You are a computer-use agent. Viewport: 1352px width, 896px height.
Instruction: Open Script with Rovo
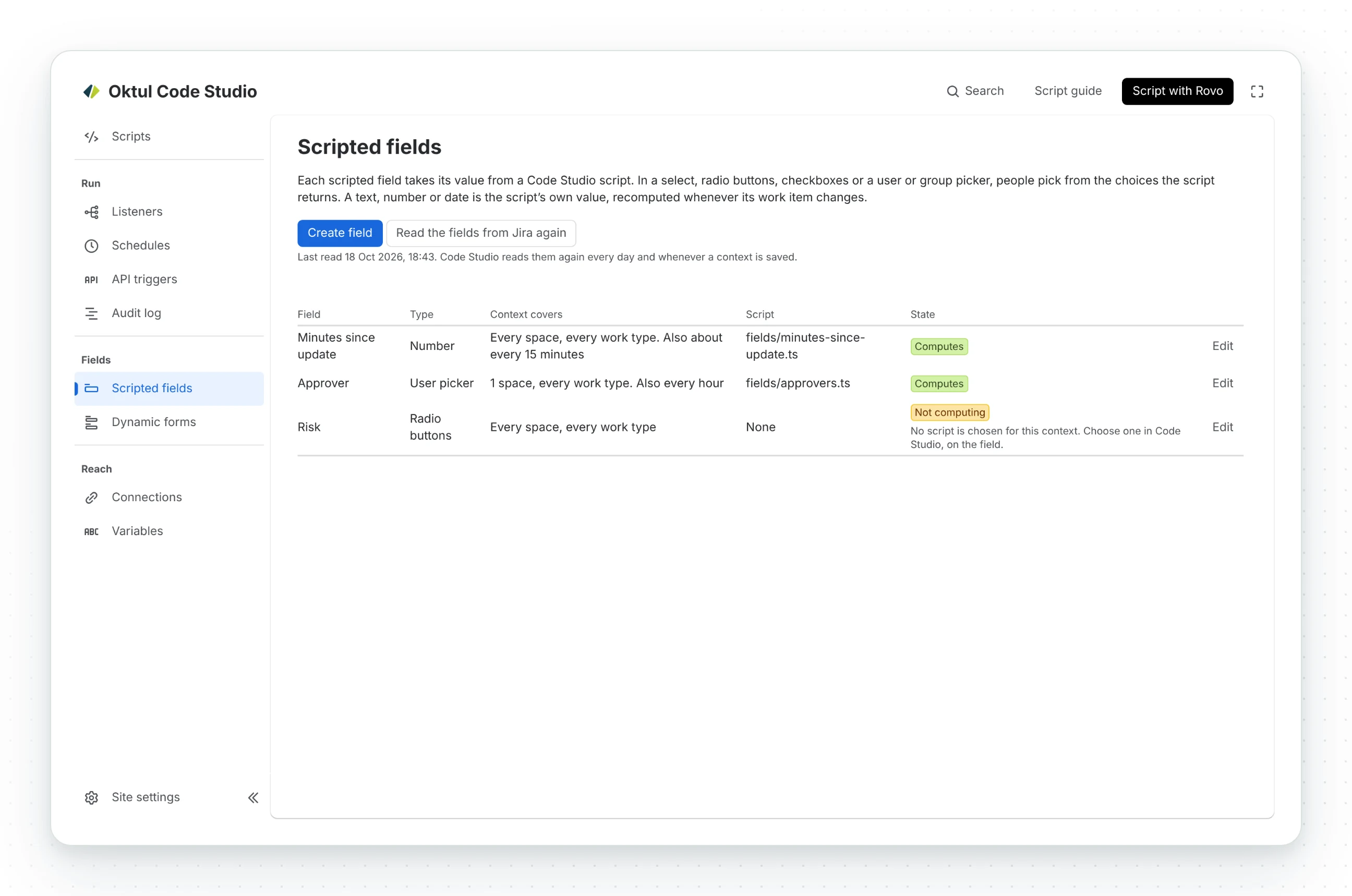[x=1177, y=91]
